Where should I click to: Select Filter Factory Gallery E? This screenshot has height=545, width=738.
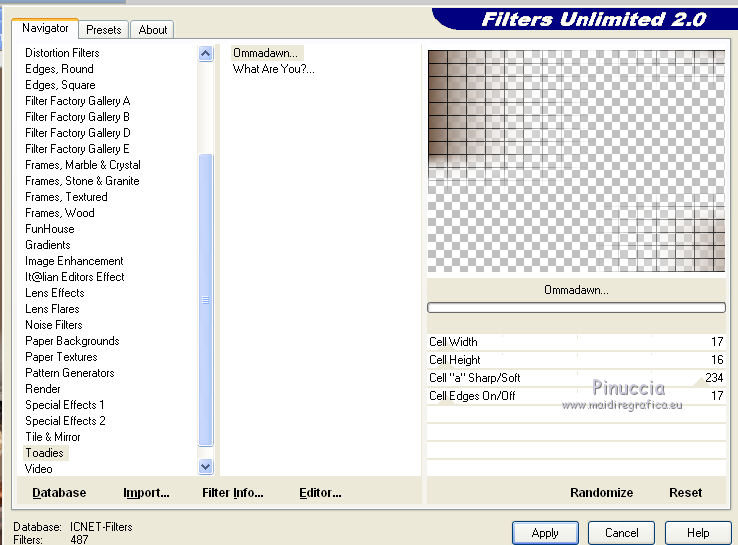pyautogui.click(x=77, y=149)
